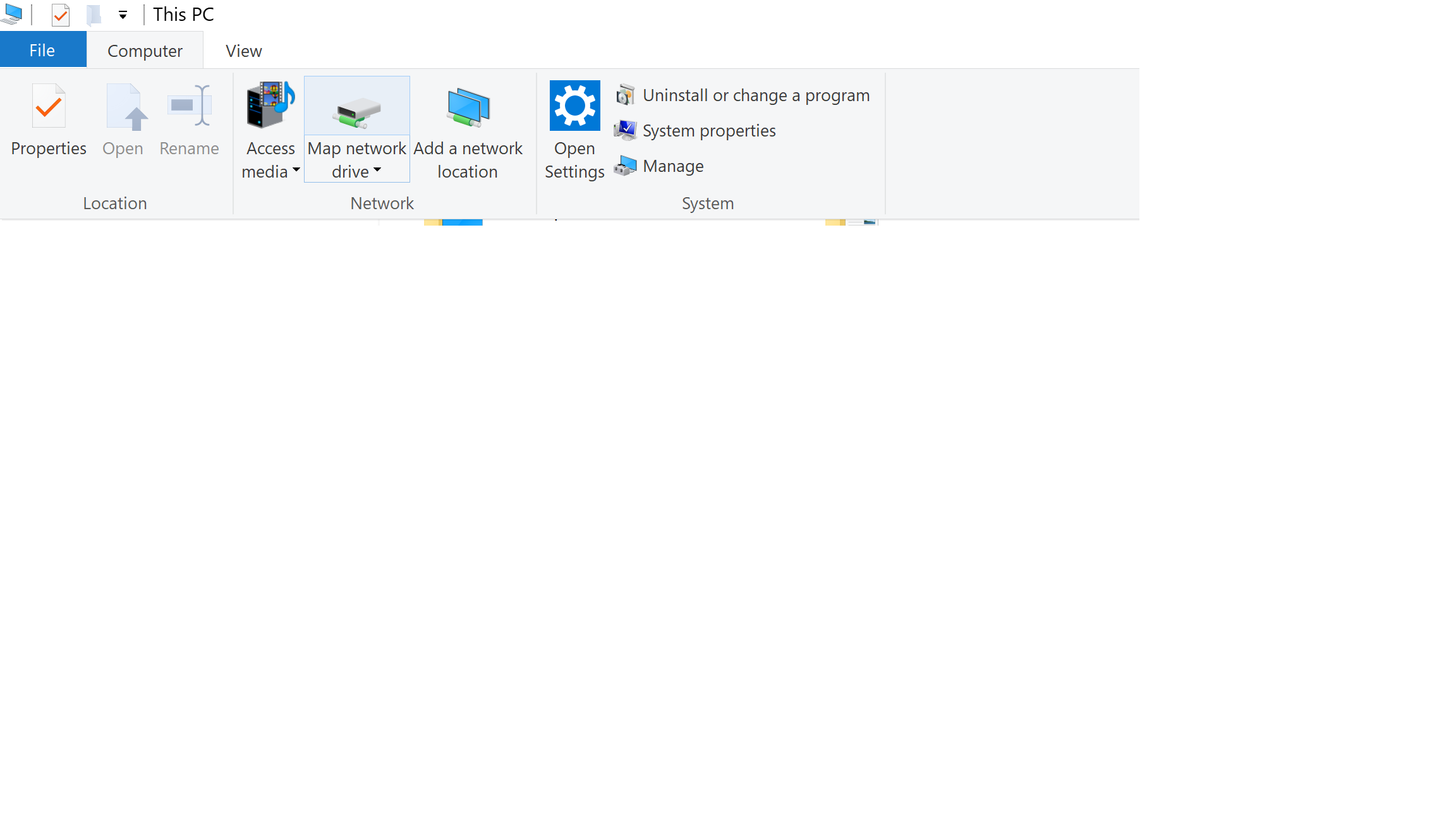Expand the Map network drive dropdown arrow

click(x=377, y=170)
